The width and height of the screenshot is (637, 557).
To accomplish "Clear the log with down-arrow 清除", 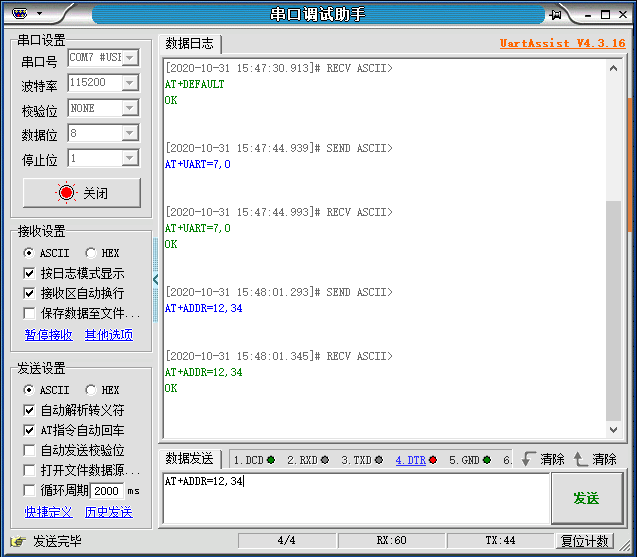I will tap(543, 459).
